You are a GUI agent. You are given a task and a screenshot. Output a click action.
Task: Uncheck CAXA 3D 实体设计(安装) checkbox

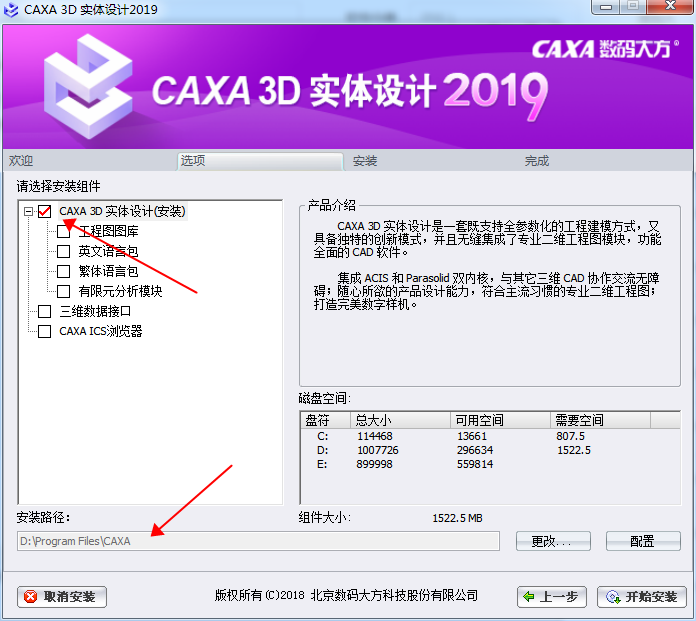point(44,211)
